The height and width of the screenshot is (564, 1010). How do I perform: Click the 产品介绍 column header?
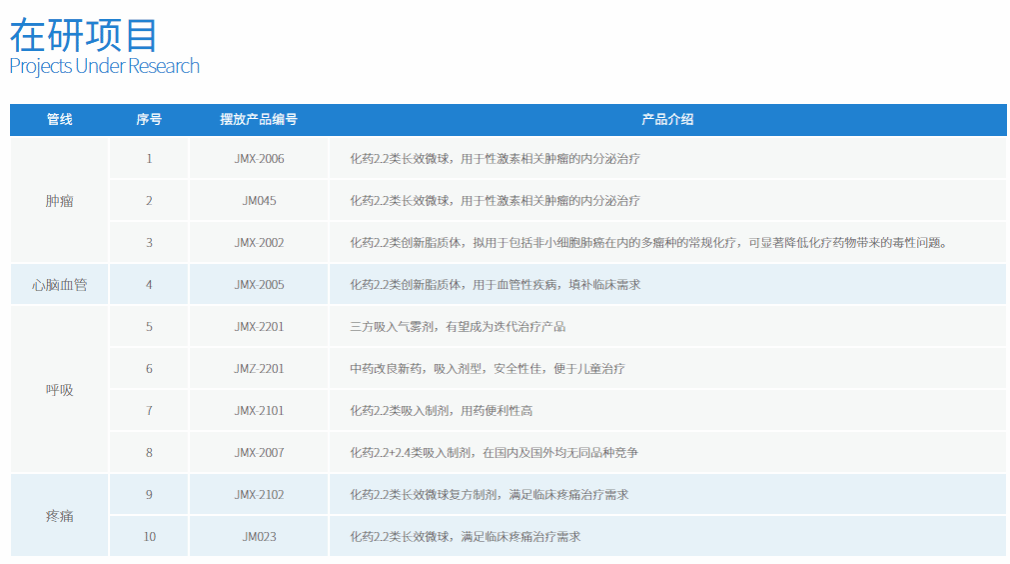click(x=667, y=119)
